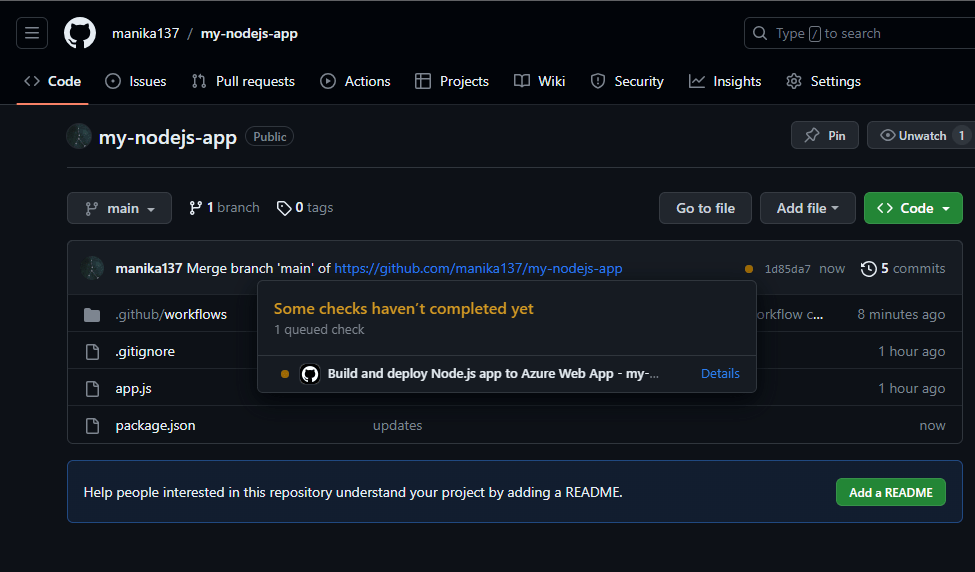Open the hamburger navigation menu

pos(32,33)
